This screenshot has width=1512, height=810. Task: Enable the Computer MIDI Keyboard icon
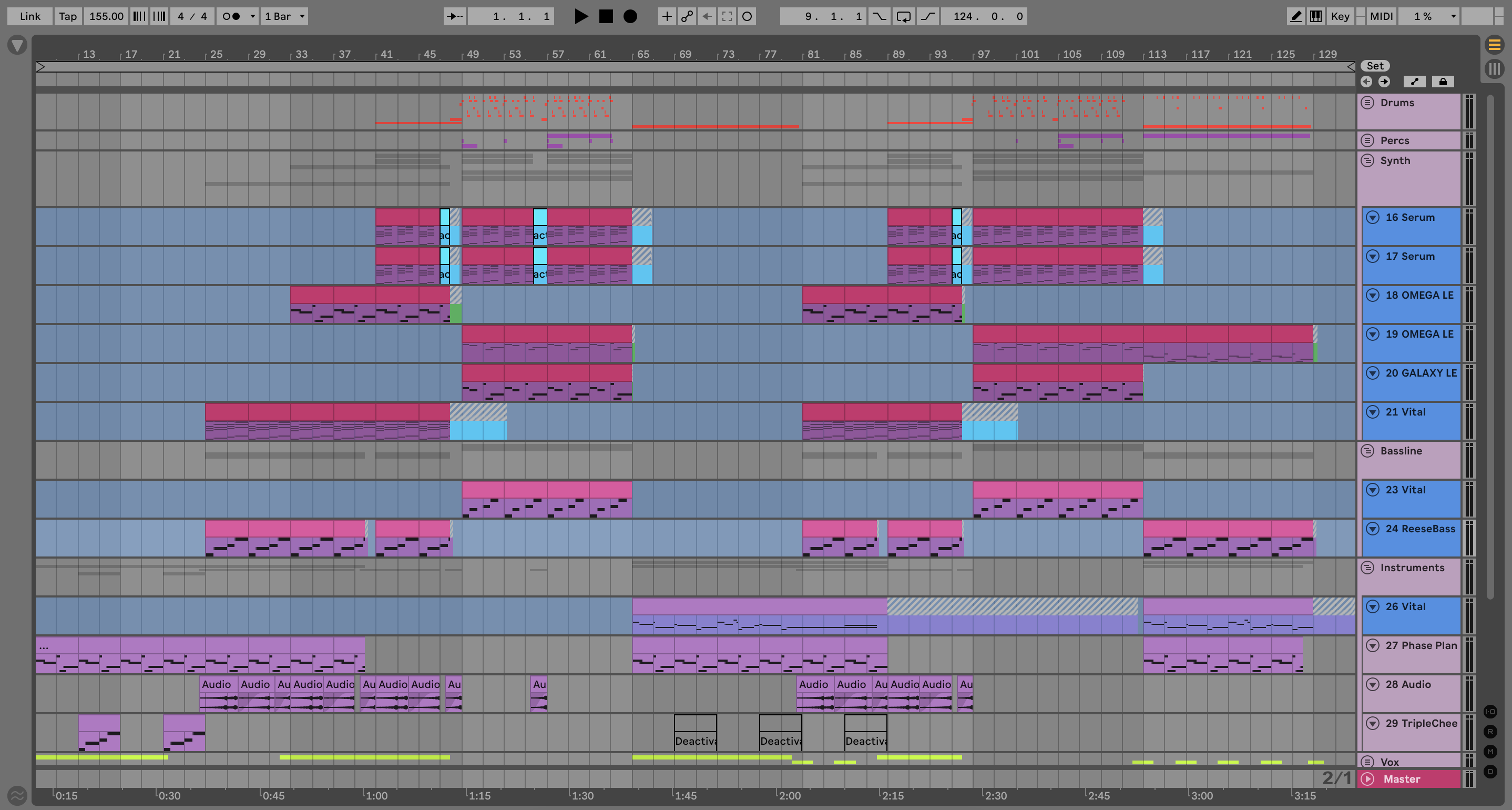pyautogui.click(x=1316, y=16)
